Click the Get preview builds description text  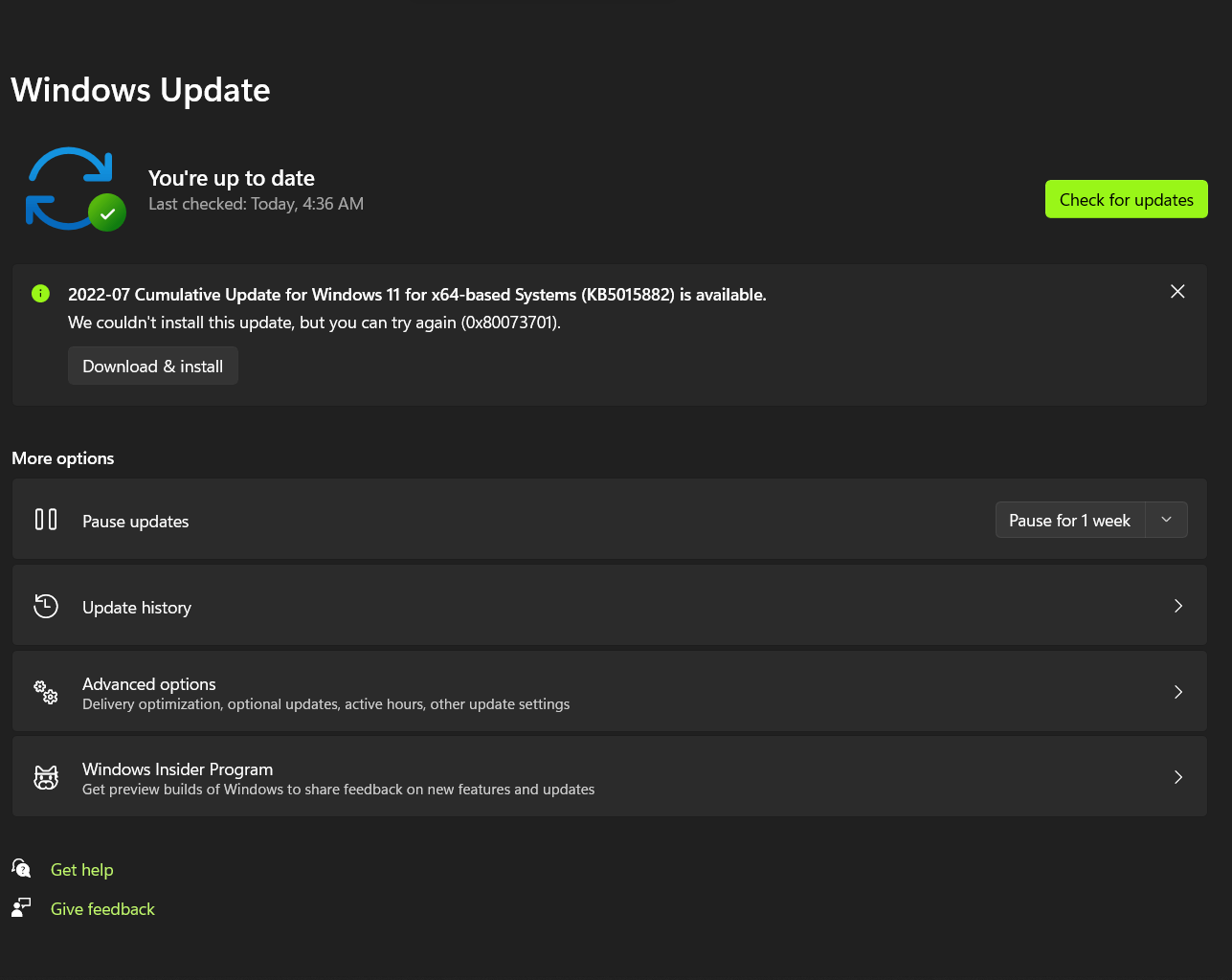[339, 790]
